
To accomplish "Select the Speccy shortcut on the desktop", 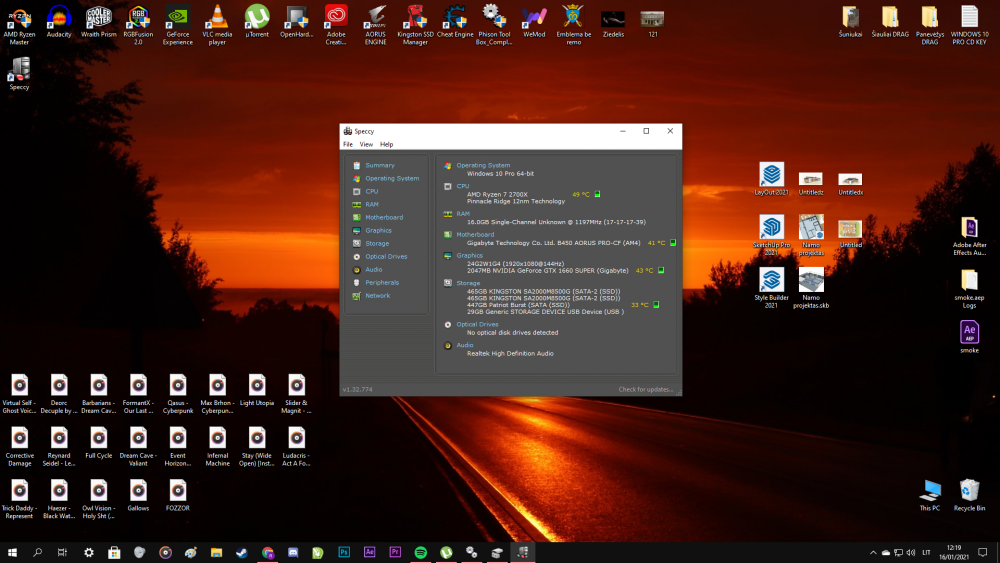I will point(19,74).
